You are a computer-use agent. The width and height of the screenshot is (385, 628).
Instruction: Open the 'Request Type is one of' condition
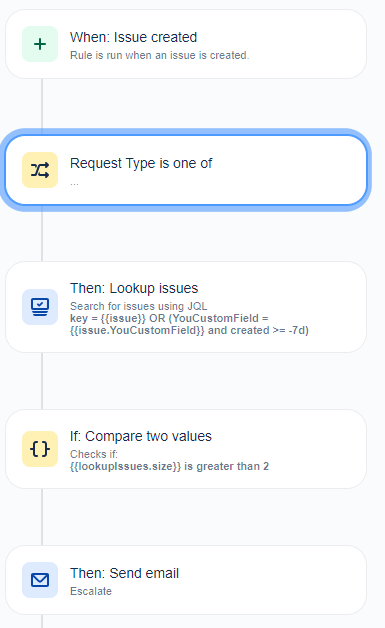coord(141,163)
